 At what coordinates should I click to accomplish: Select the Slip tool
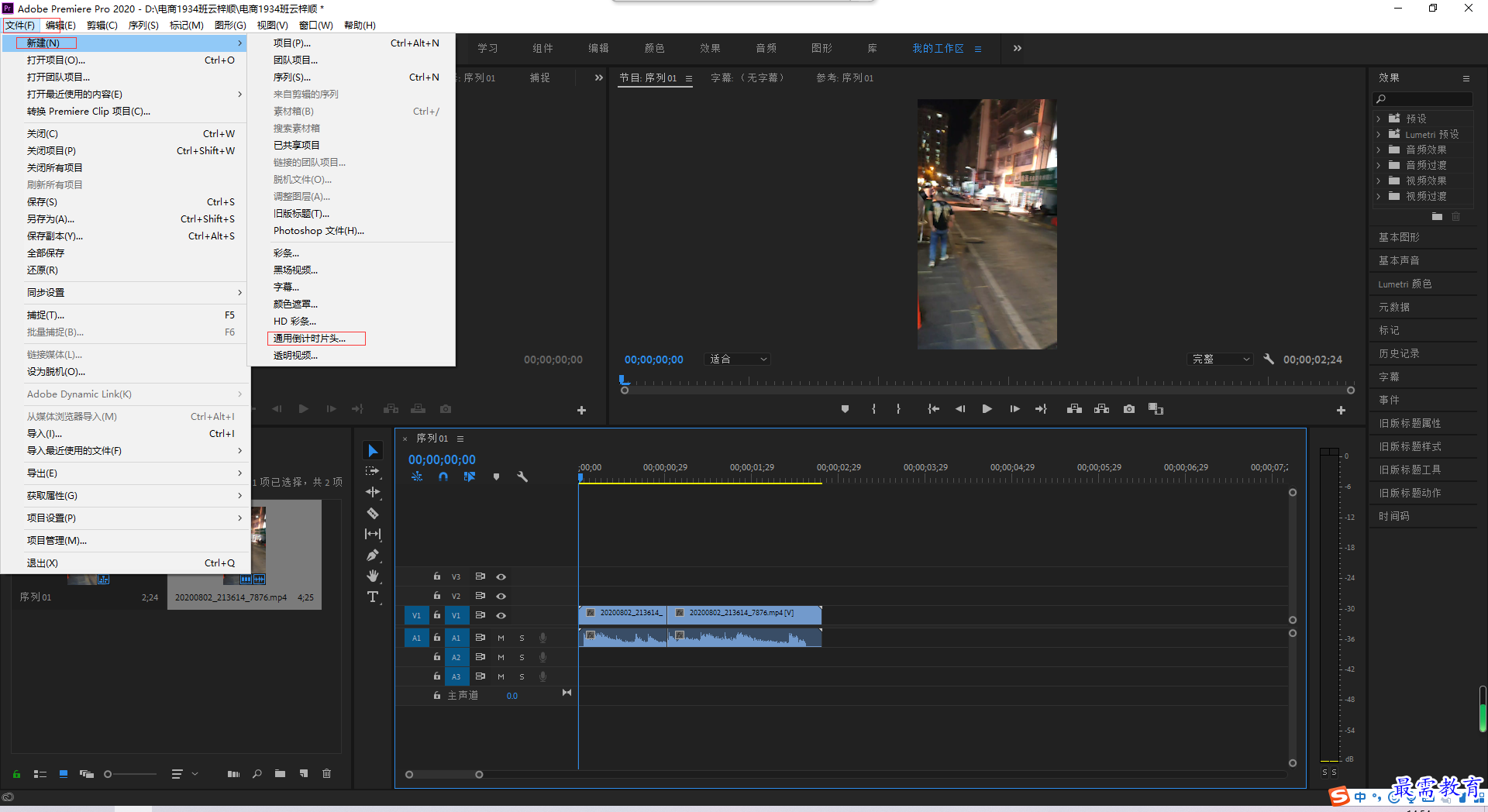coord(373,534)
